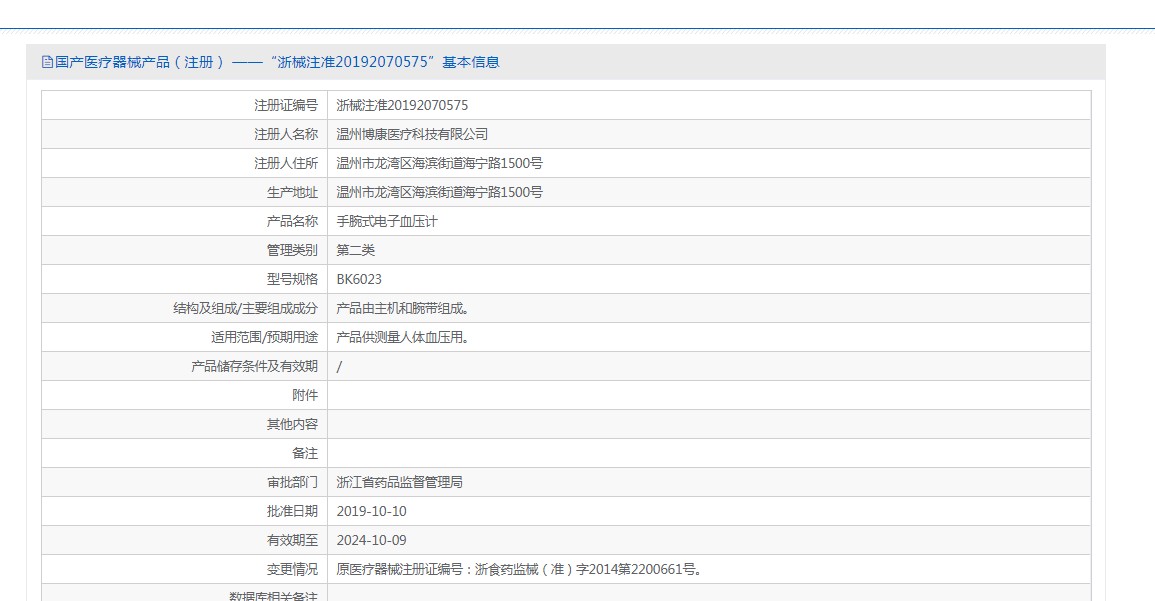The width and height of the screenshot is (1155, 601).
Task: Click the document icon beside the page title
Action: [x=47, y=63]
